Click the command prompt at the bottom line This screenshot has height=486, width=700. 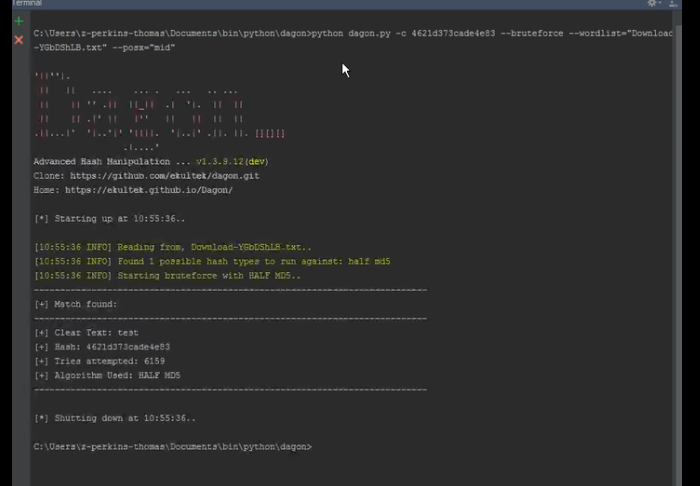(172, 447)
